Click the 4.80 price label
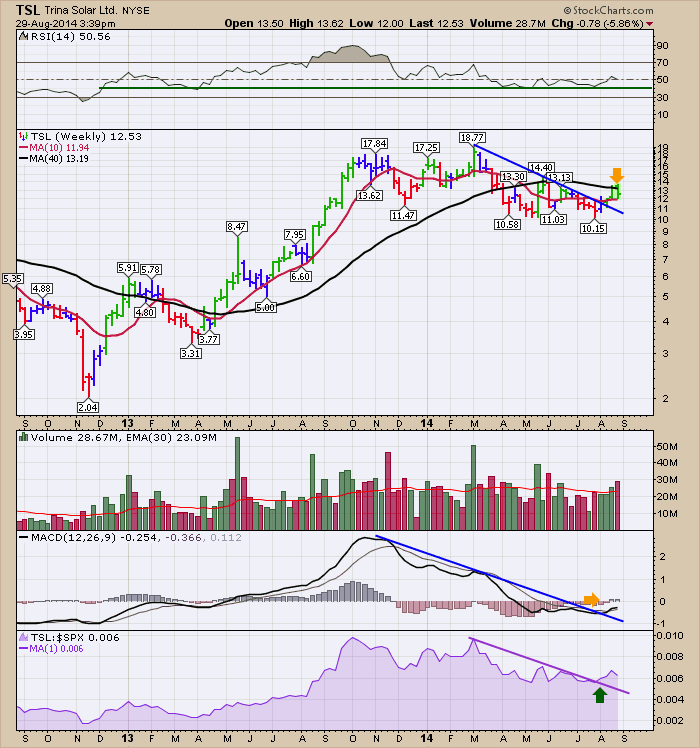This screenshot has width=700, height=748. point(145,312)
